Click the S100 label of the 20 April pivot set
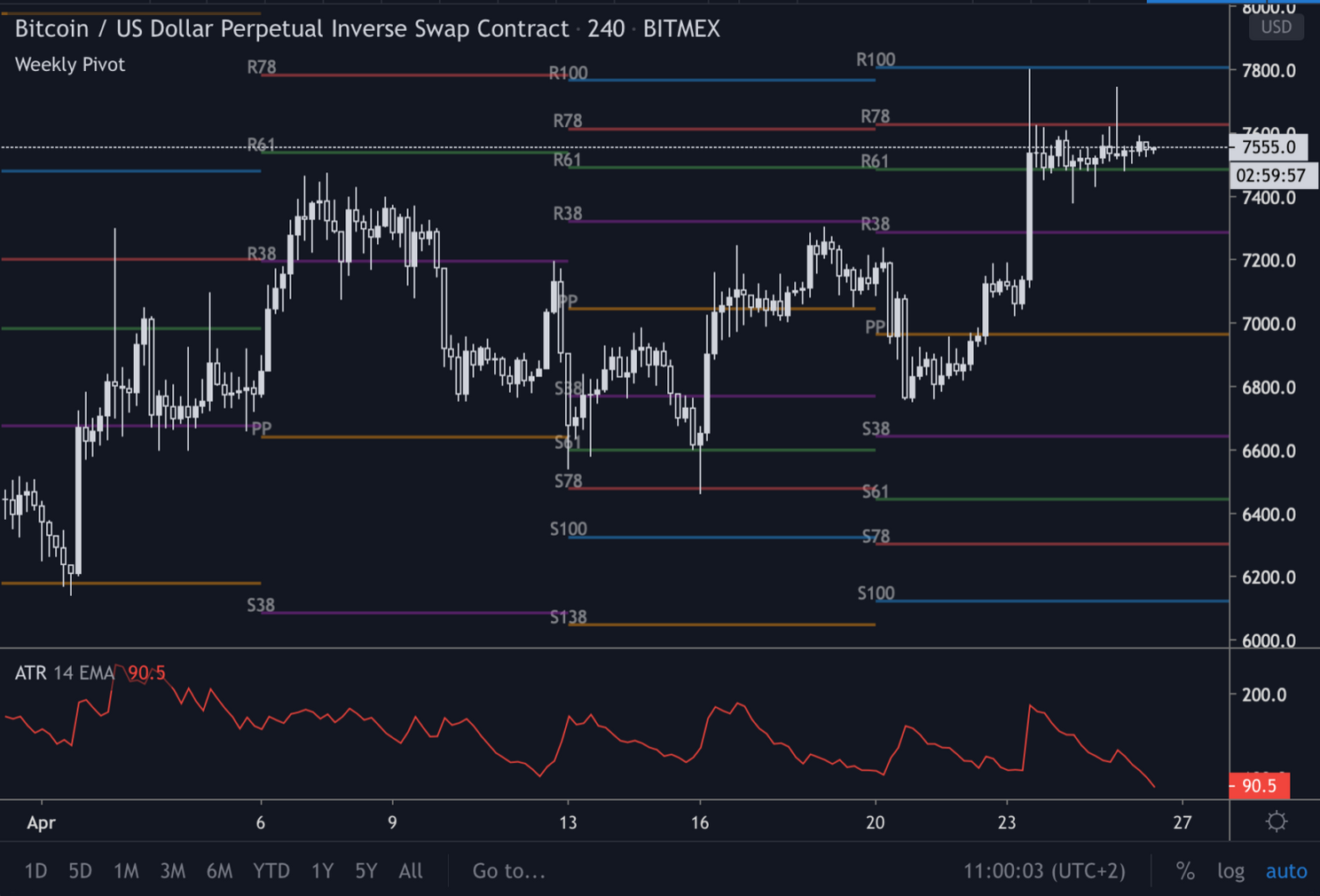Screen dimensions: 1320x896 876,593
